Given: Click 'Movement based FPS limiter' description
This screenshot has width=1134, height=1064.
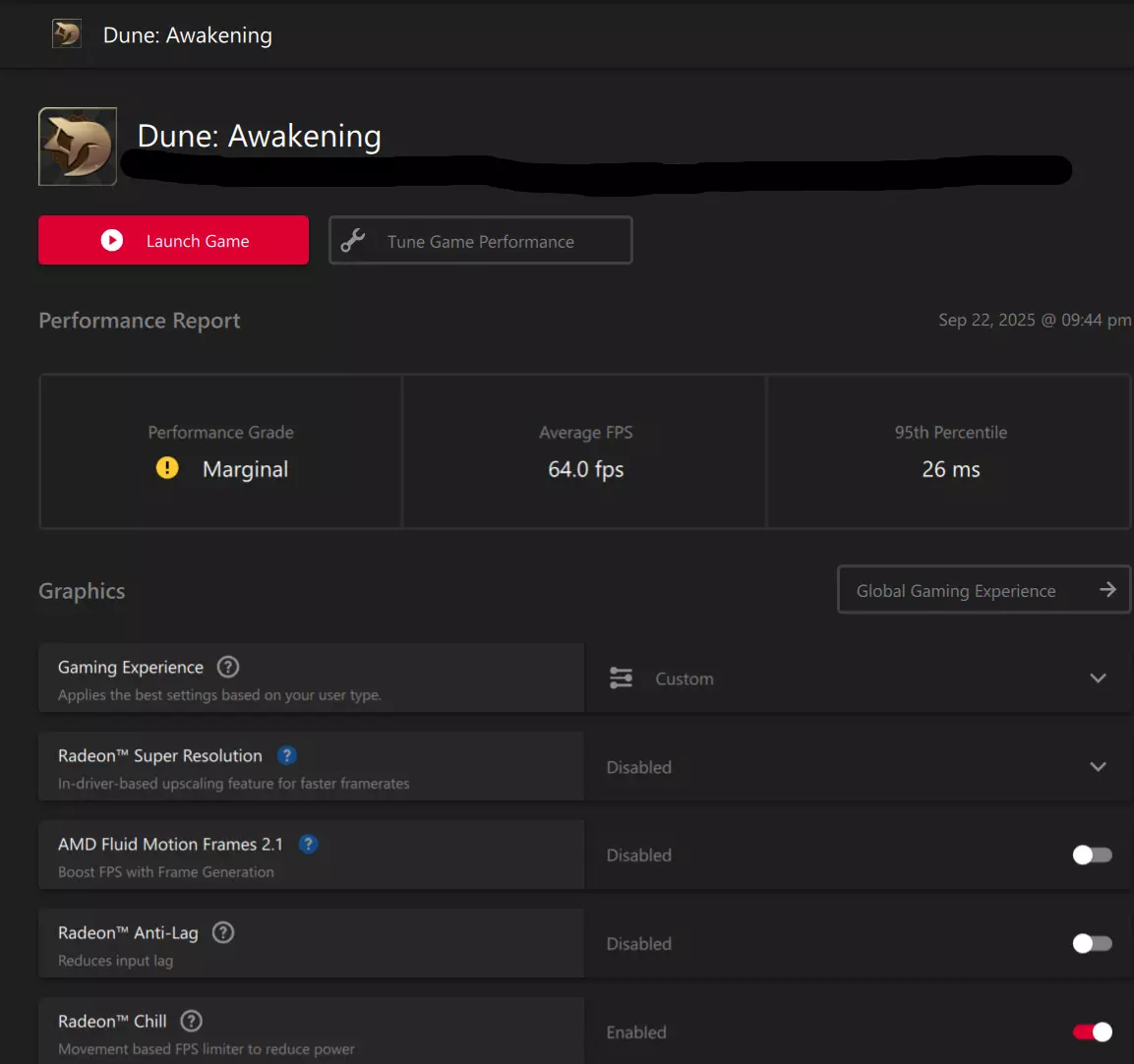Looking at the screenshot, I should (207, 1049).
